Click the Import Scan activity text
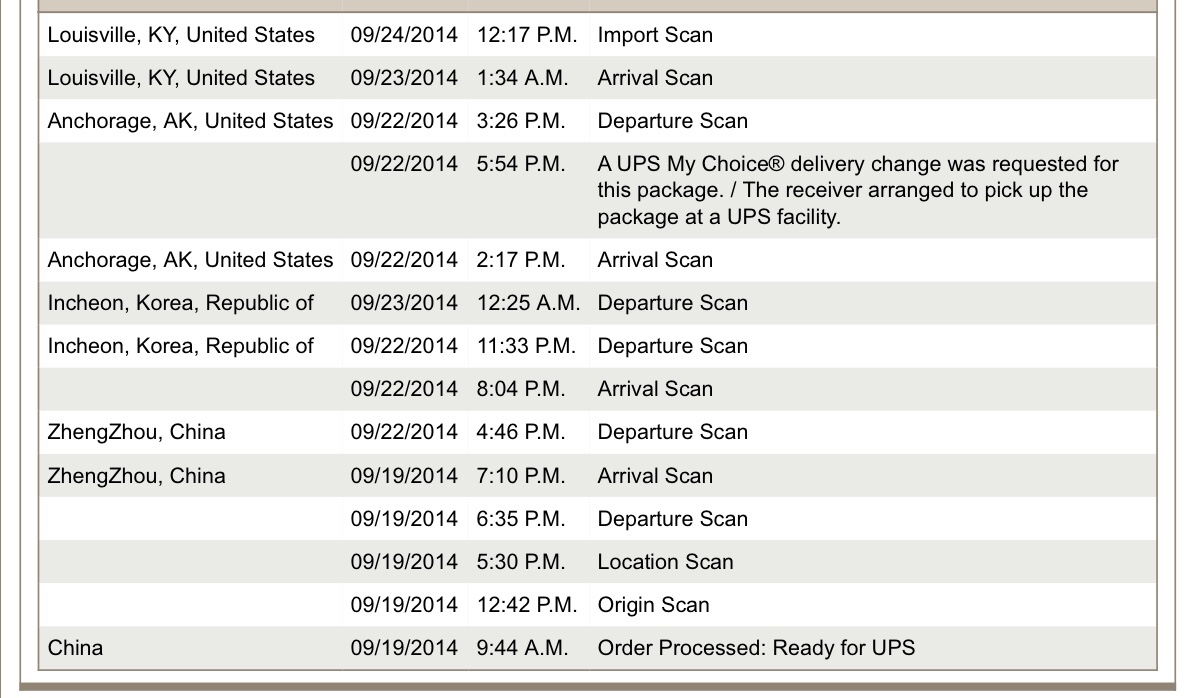The height and width of the screenshot is (698, 1191). [655, 35]
